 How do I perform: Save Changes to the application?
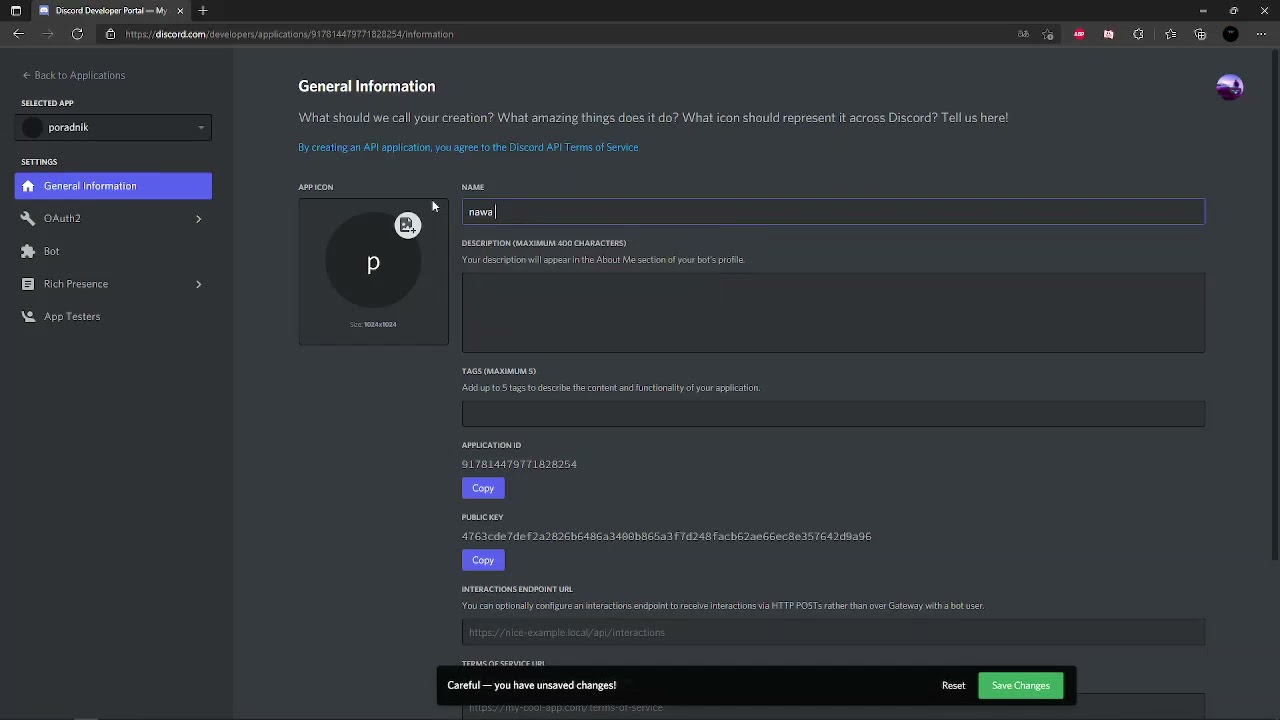(1021, 686)
